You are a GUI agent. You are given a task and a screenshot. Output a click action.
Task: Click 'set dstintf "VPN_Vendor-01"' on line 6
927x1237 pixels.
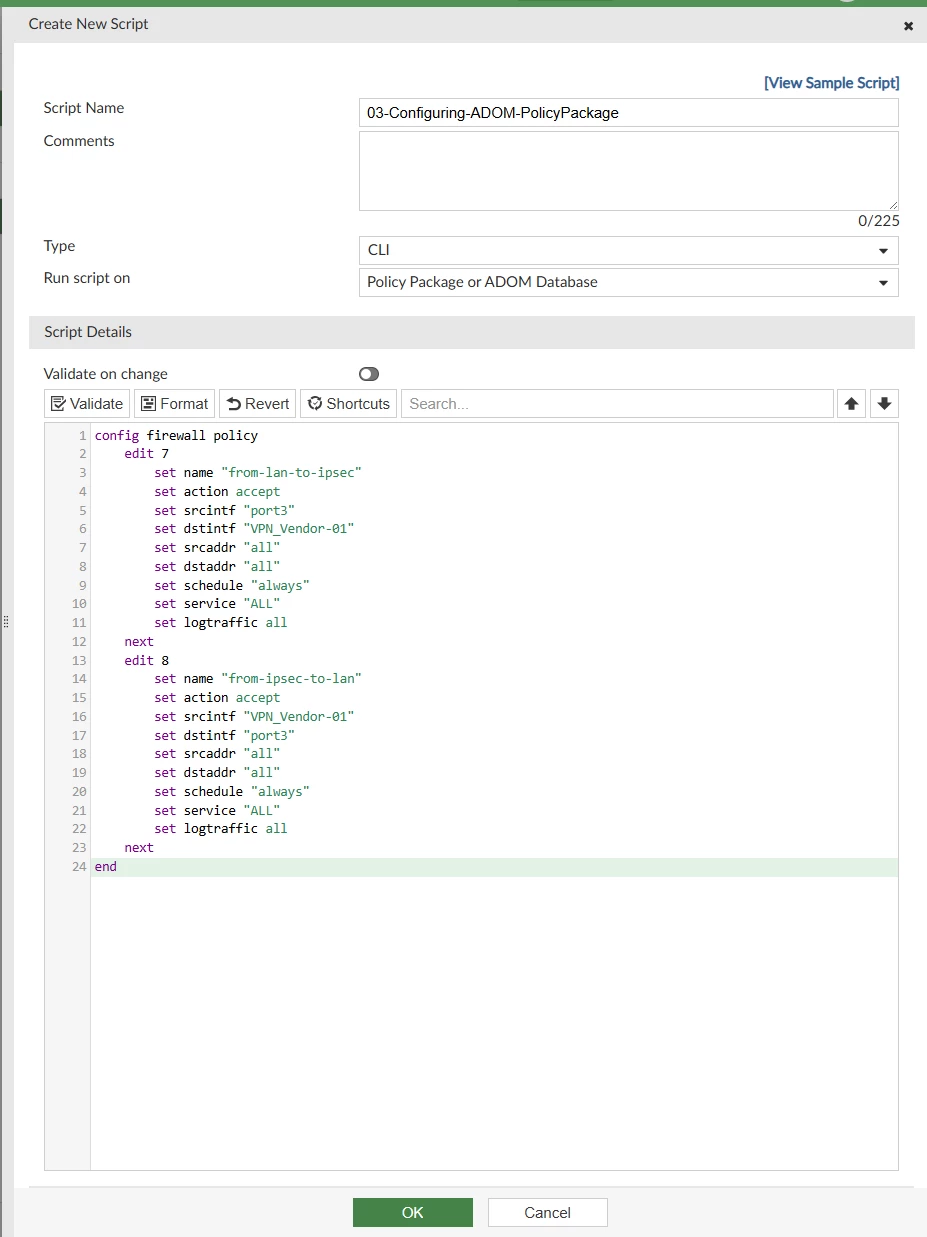click(254, 528)
